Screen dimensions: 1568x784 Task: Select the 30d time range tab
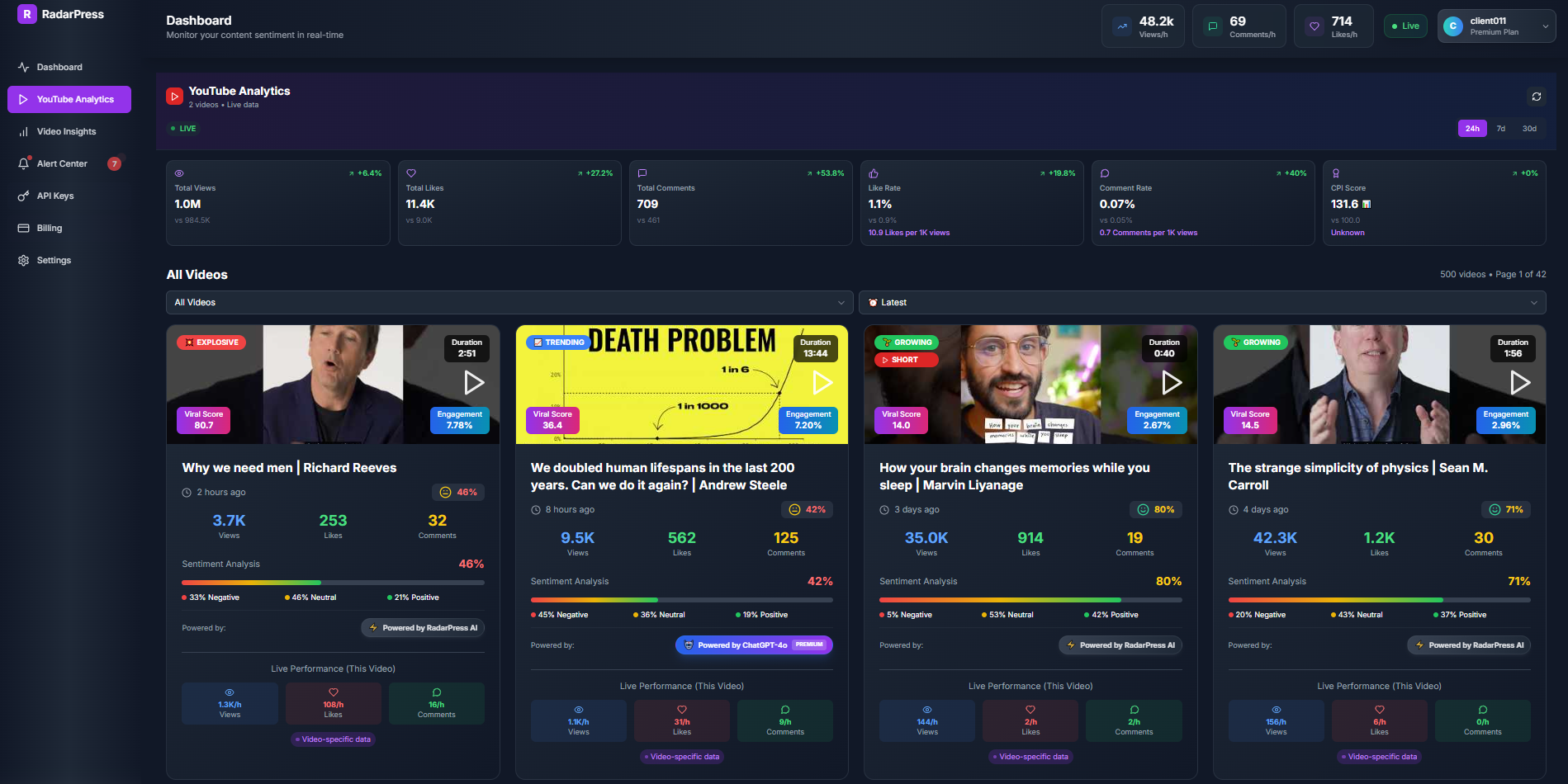click(x=1529, y=128)
